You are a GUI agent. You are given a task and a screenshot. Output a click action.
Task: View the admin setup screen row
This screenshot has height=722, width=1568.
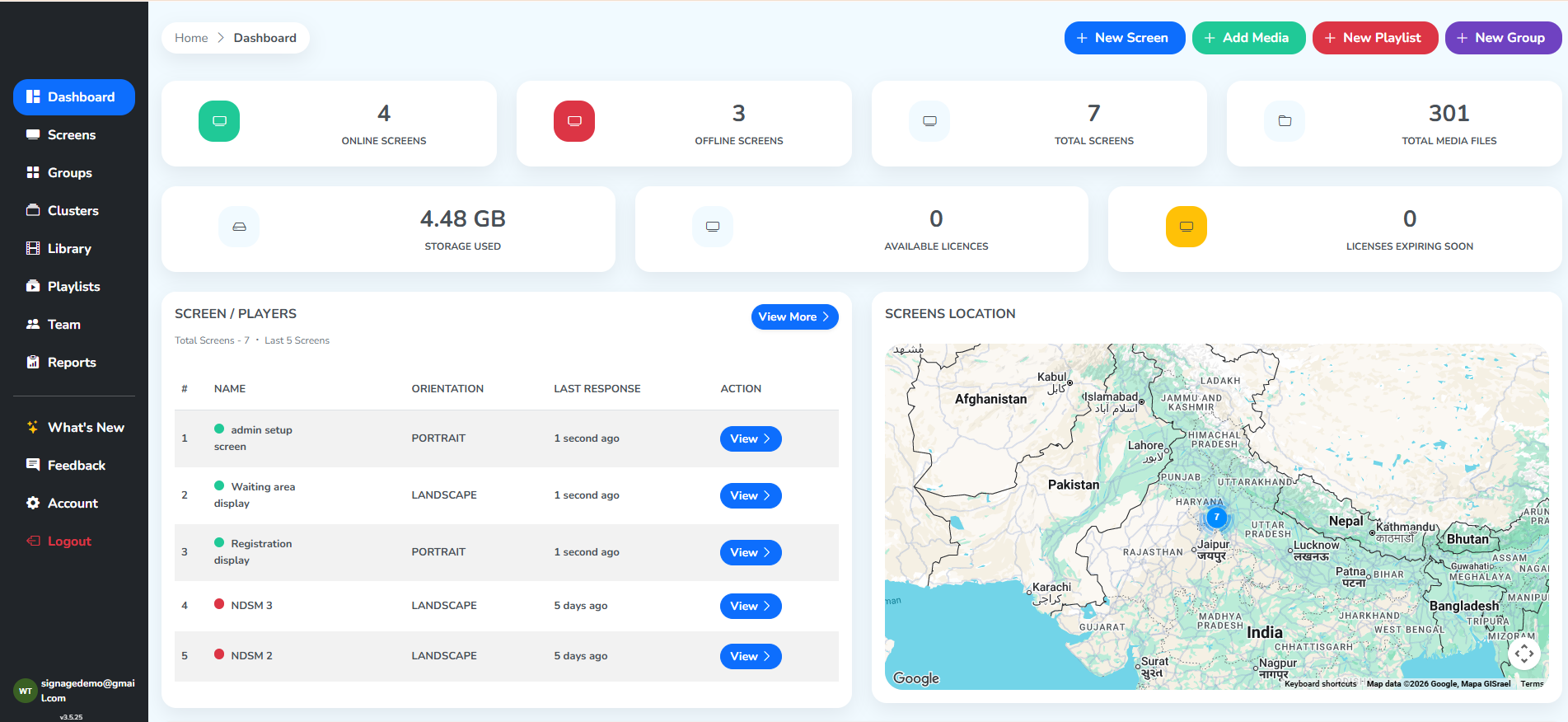(751, 439)
